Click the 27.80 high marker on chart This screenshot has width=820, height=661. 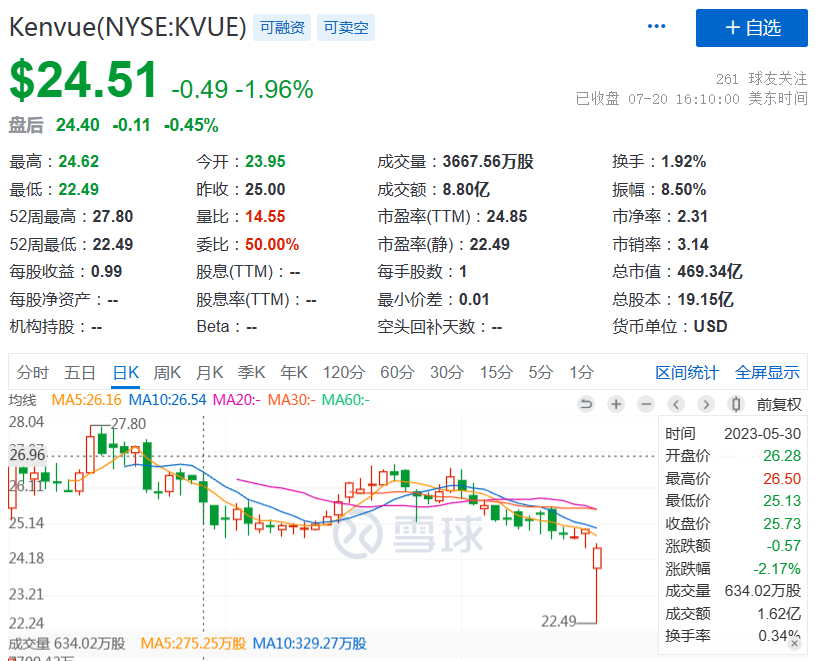pos(128,424)
